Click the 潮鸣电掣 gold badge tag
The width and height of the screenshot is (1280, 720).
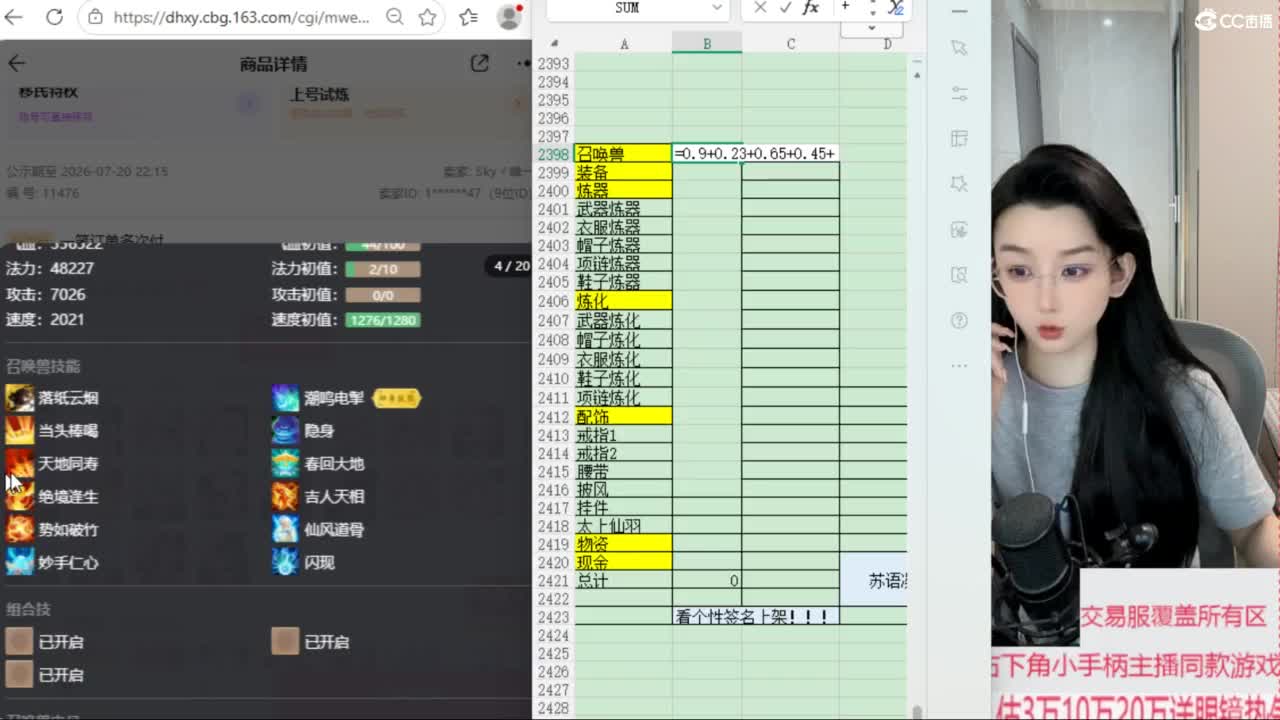point(396,398)
